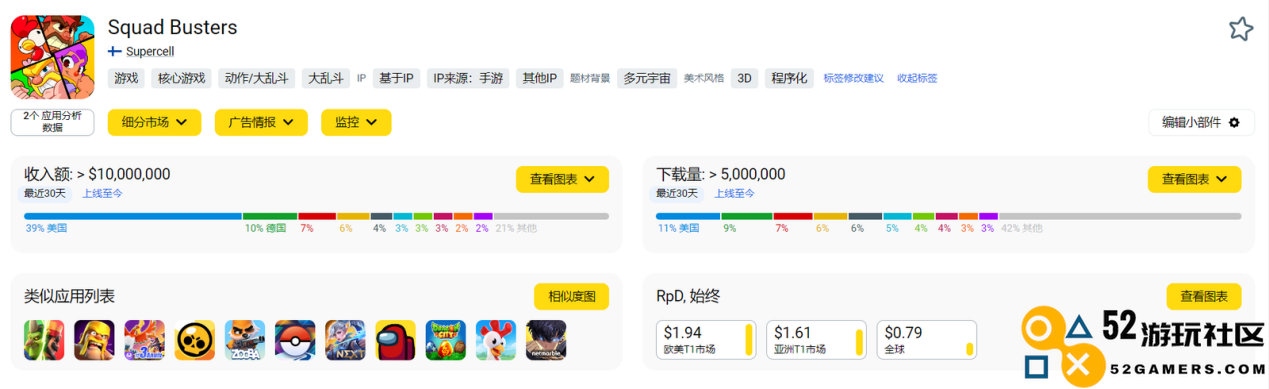Select the 动作/大乱斗 tag
Screen dimensions: 1269x389
257,78
